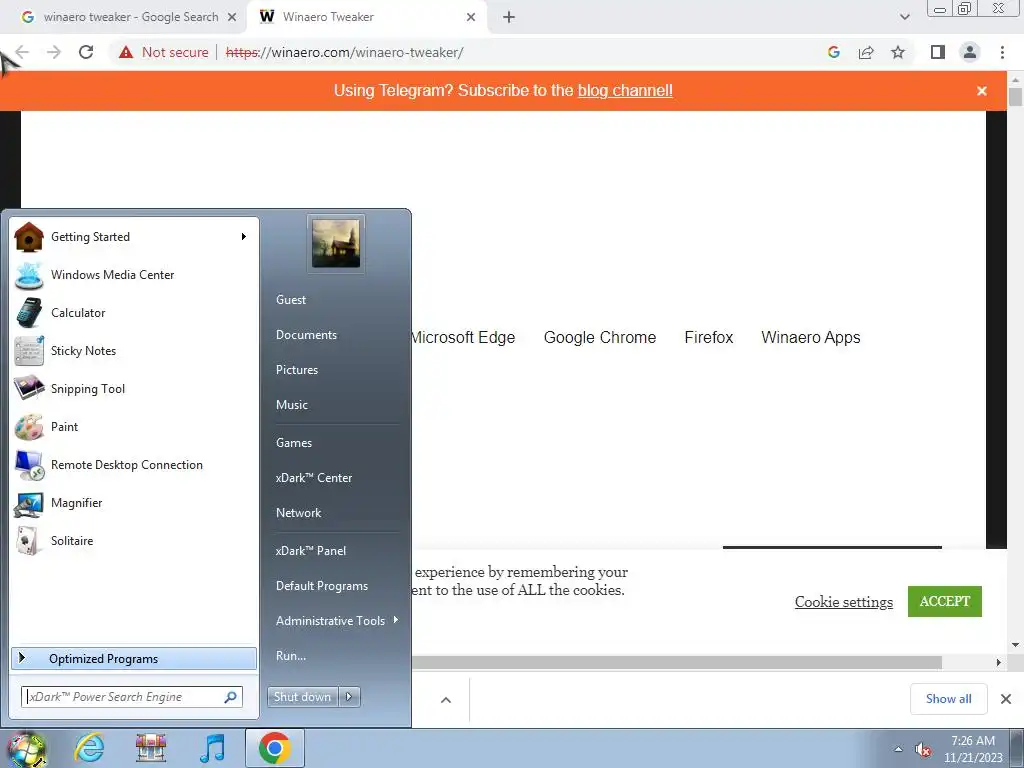This screenshot has height=768, width=1024.
Task: Open Remote Desktop Connection
Action: point(134,464)
